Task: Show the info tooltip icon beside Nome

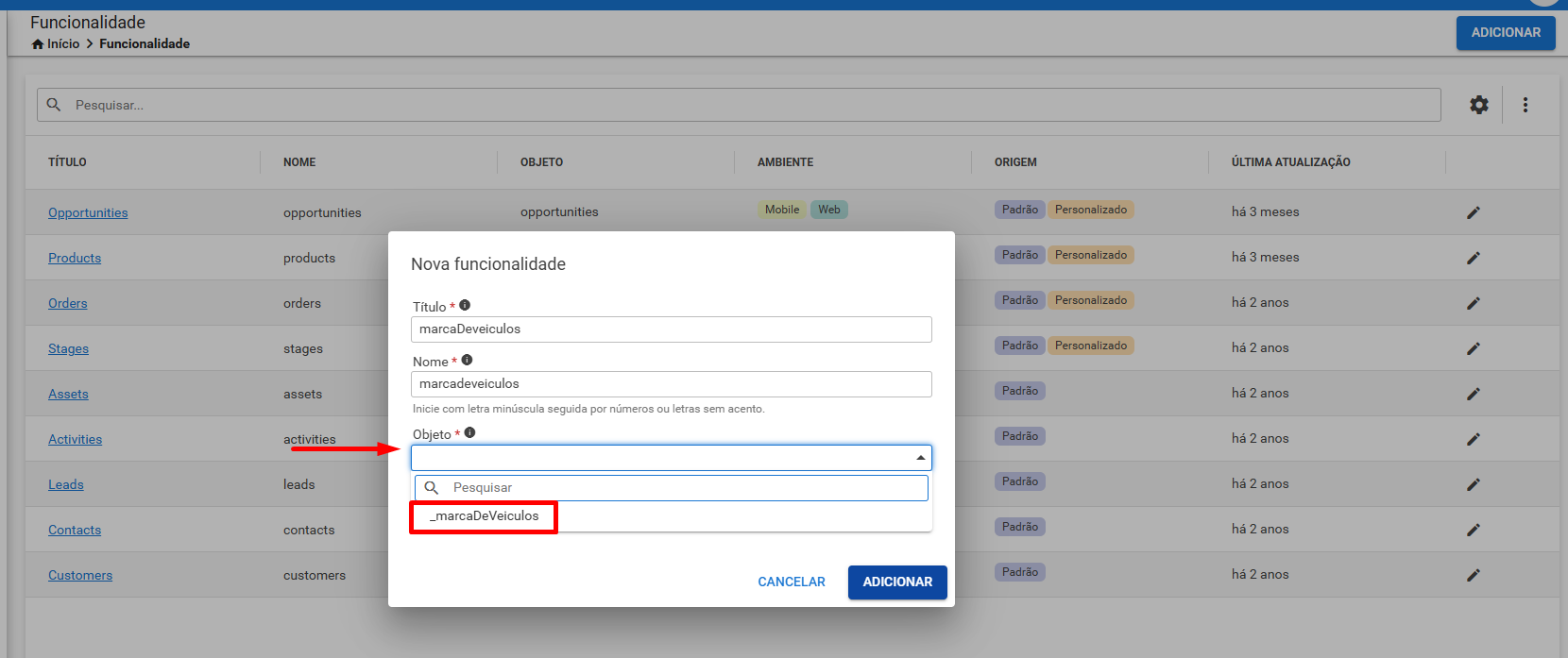Action: tap(467, 360)
